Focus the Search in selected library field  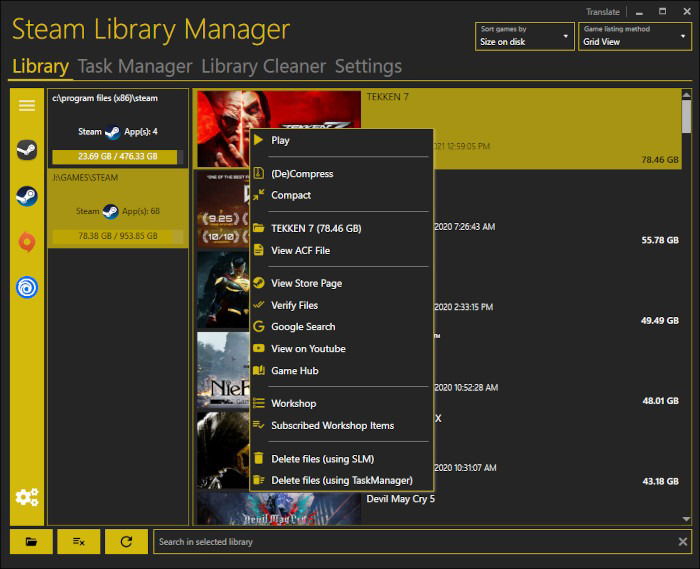click(415, 541)
